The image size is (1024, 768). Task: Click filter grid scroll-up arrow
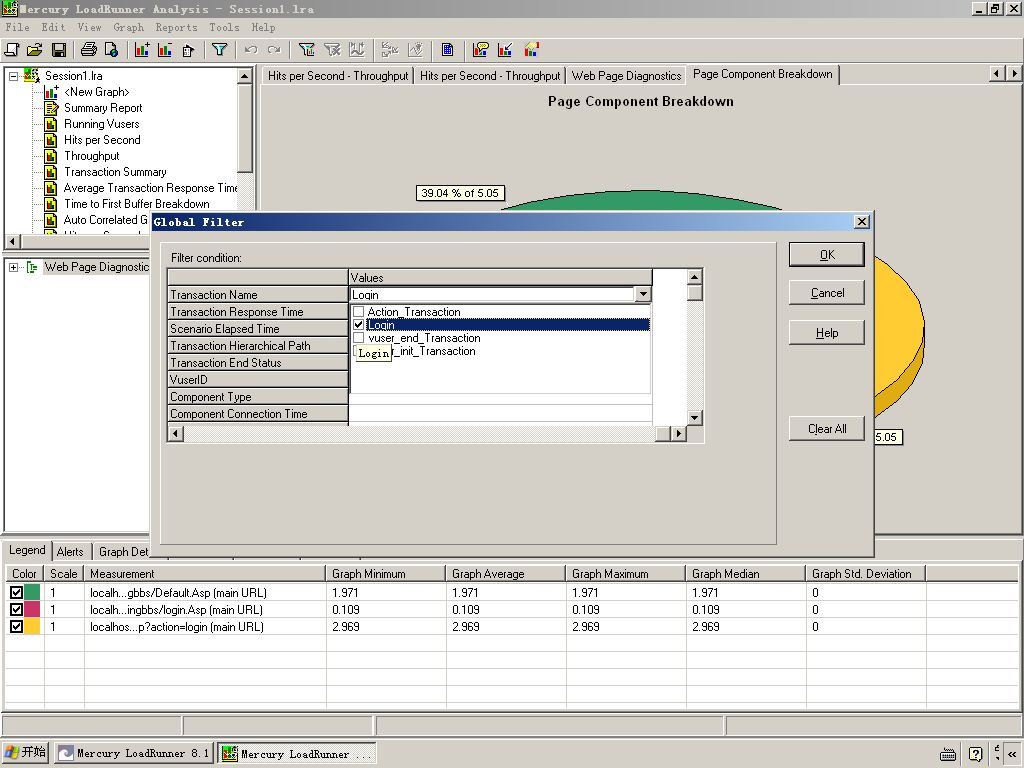[695, 276]
